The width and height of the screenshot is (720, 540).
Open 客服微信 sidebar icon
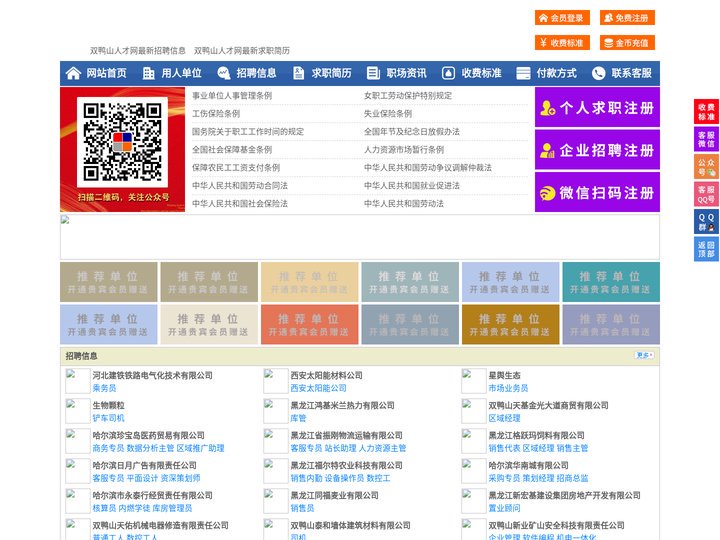point(706,139)
